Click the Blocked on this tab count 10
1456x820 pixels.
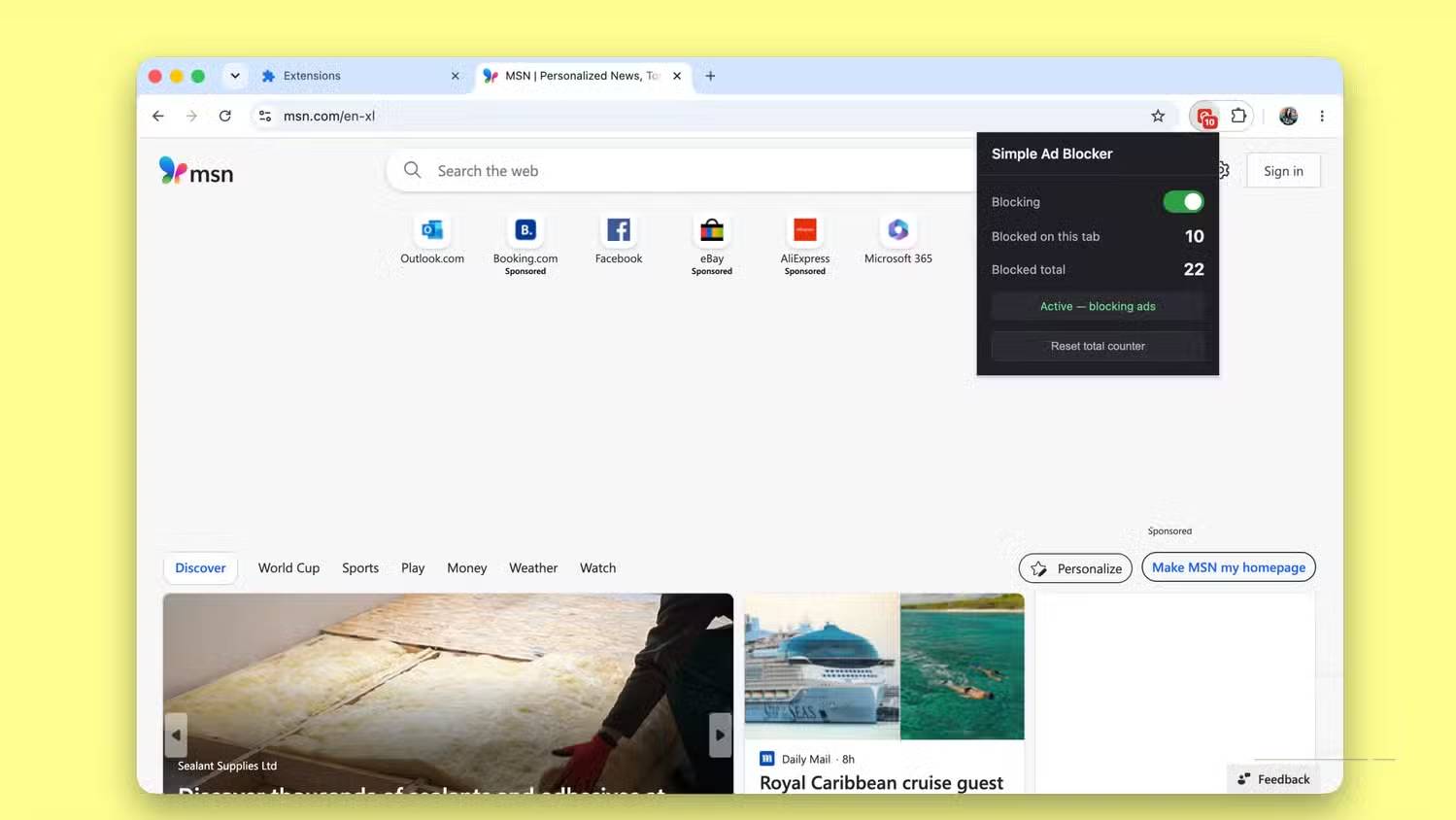click(1194, 236)
